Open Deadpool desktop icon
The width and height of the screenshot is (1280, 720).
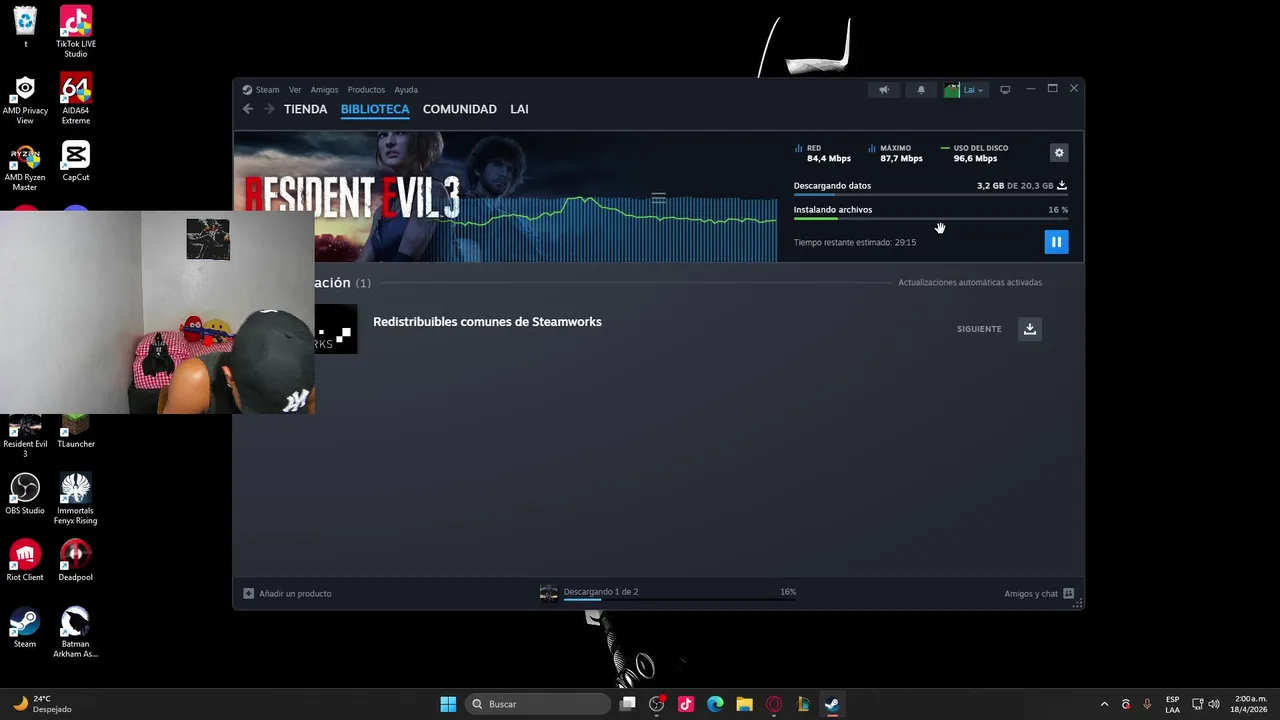pyautogui.click(x=76, y=561)
